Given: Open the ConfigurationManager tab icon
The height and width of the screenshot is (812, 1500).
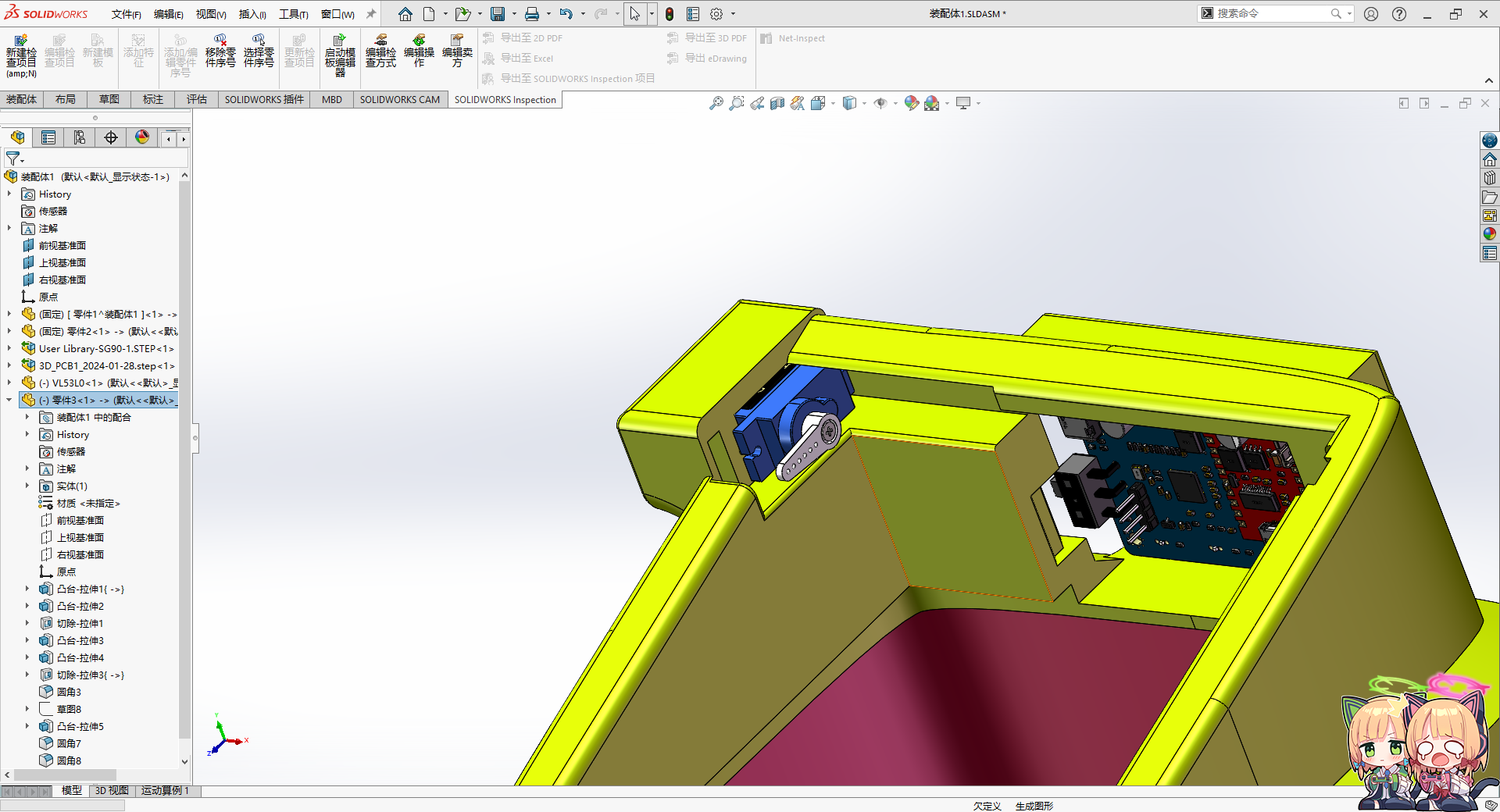Looking at the screenshot, I should point(80,138).
